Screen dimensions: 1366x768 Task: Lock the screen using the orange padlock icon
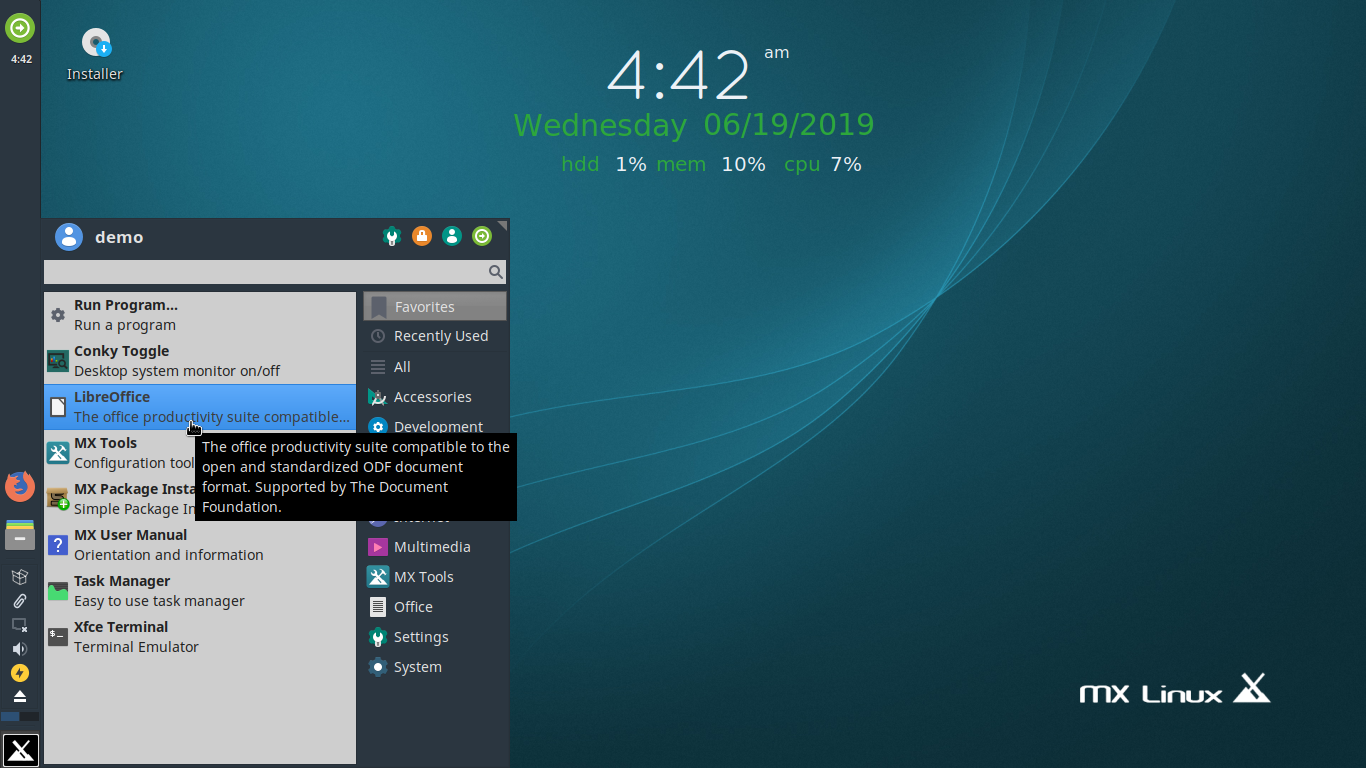pyautogui.click(x=421, y=236)
